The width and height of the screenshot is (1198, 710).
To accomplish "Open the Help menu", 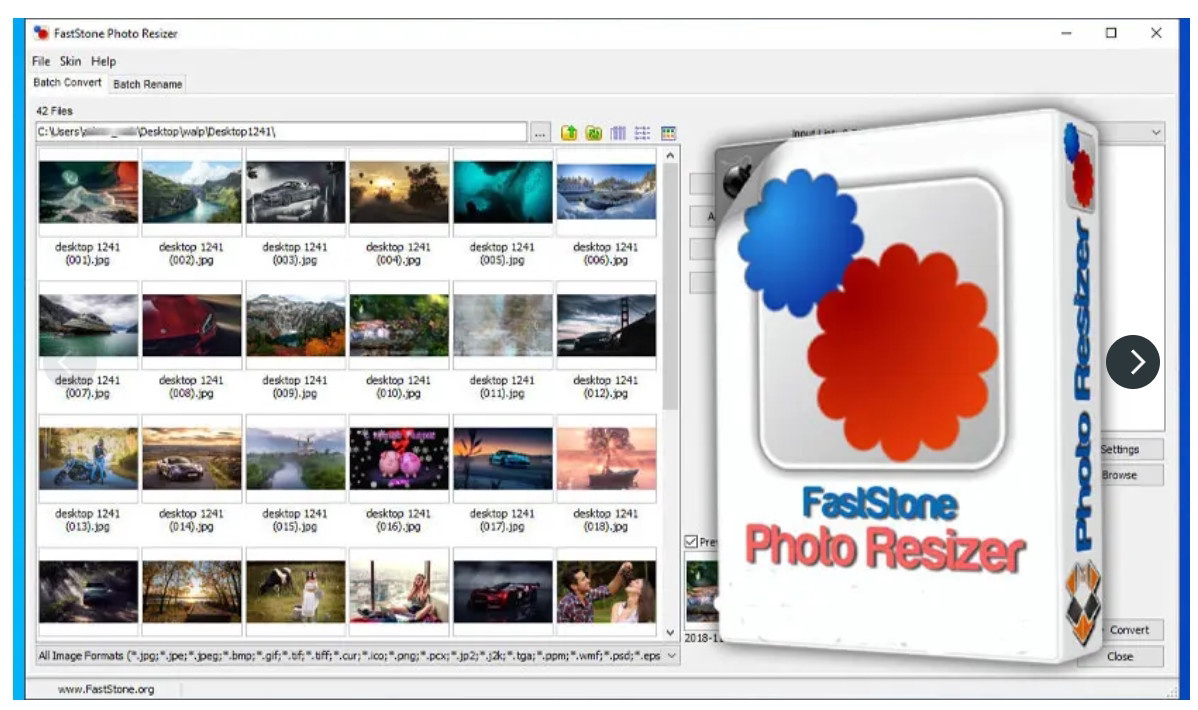I will tap(103, 61).
